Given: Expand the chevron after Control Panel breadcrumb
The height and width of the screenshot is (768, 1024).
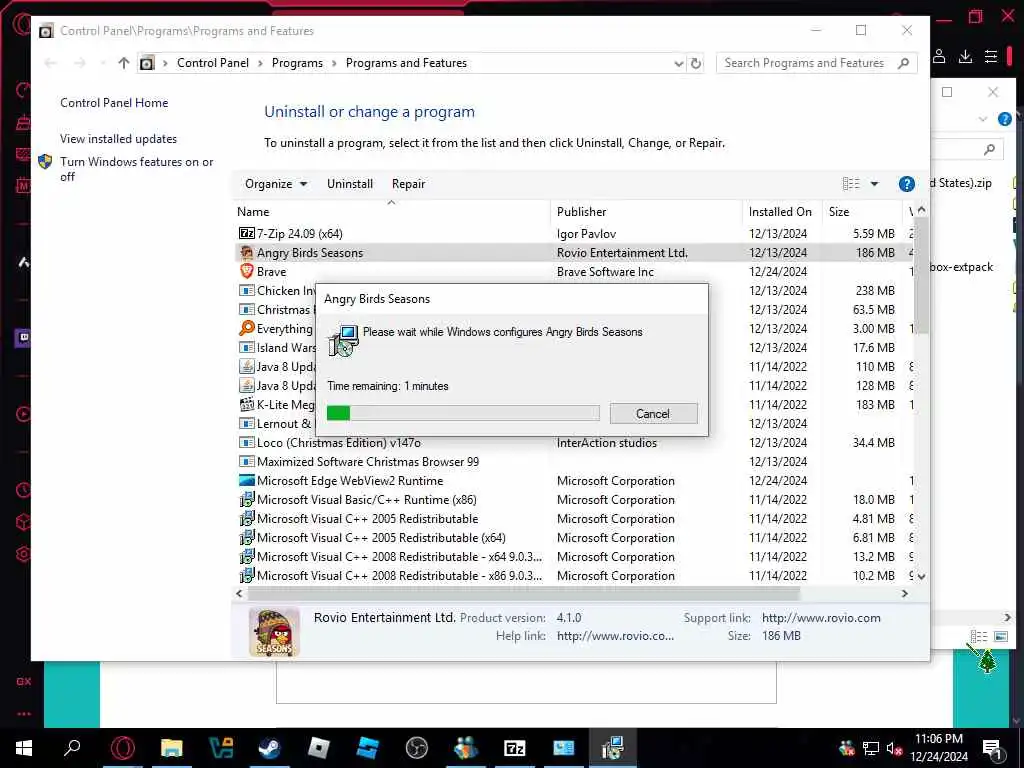Looking at the screenshot, I should 260,63.
